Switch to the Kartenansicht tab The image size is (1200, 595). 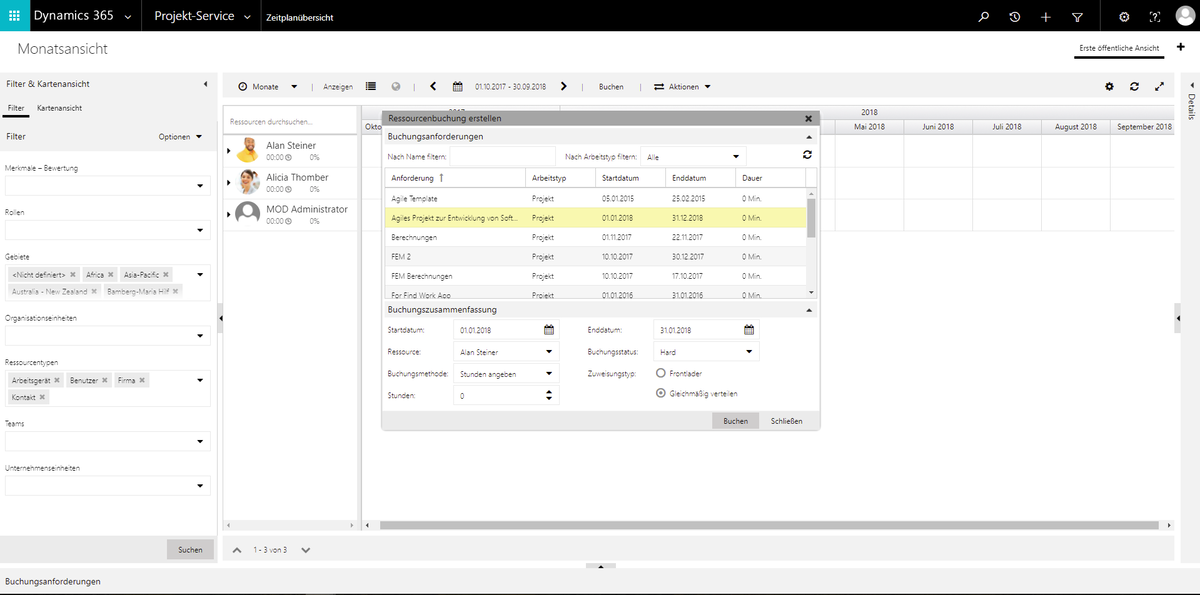(x=59, y=108)
